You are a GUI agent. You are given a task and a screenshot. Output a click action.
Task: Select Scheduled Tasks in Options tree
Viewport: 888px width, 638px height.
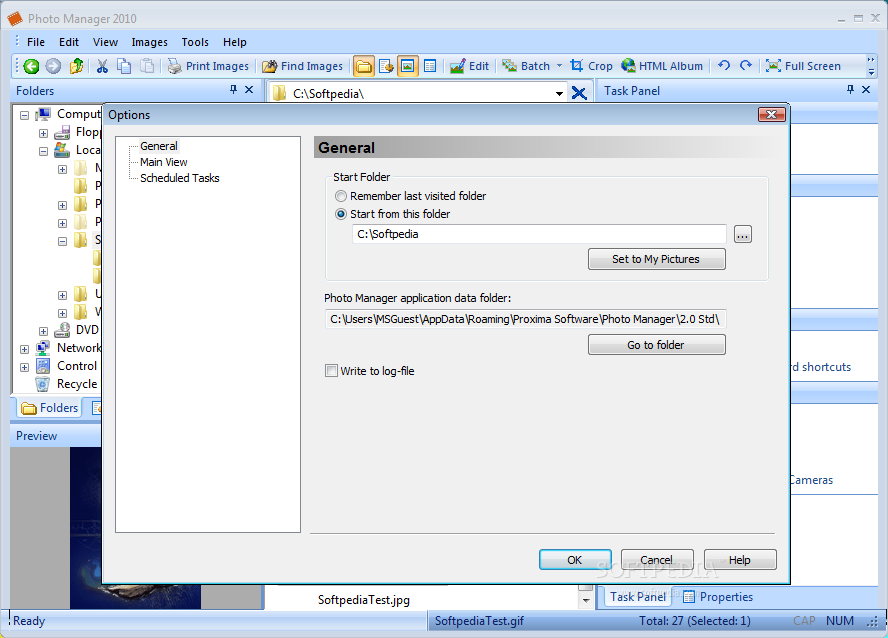(x=180, y=178)
